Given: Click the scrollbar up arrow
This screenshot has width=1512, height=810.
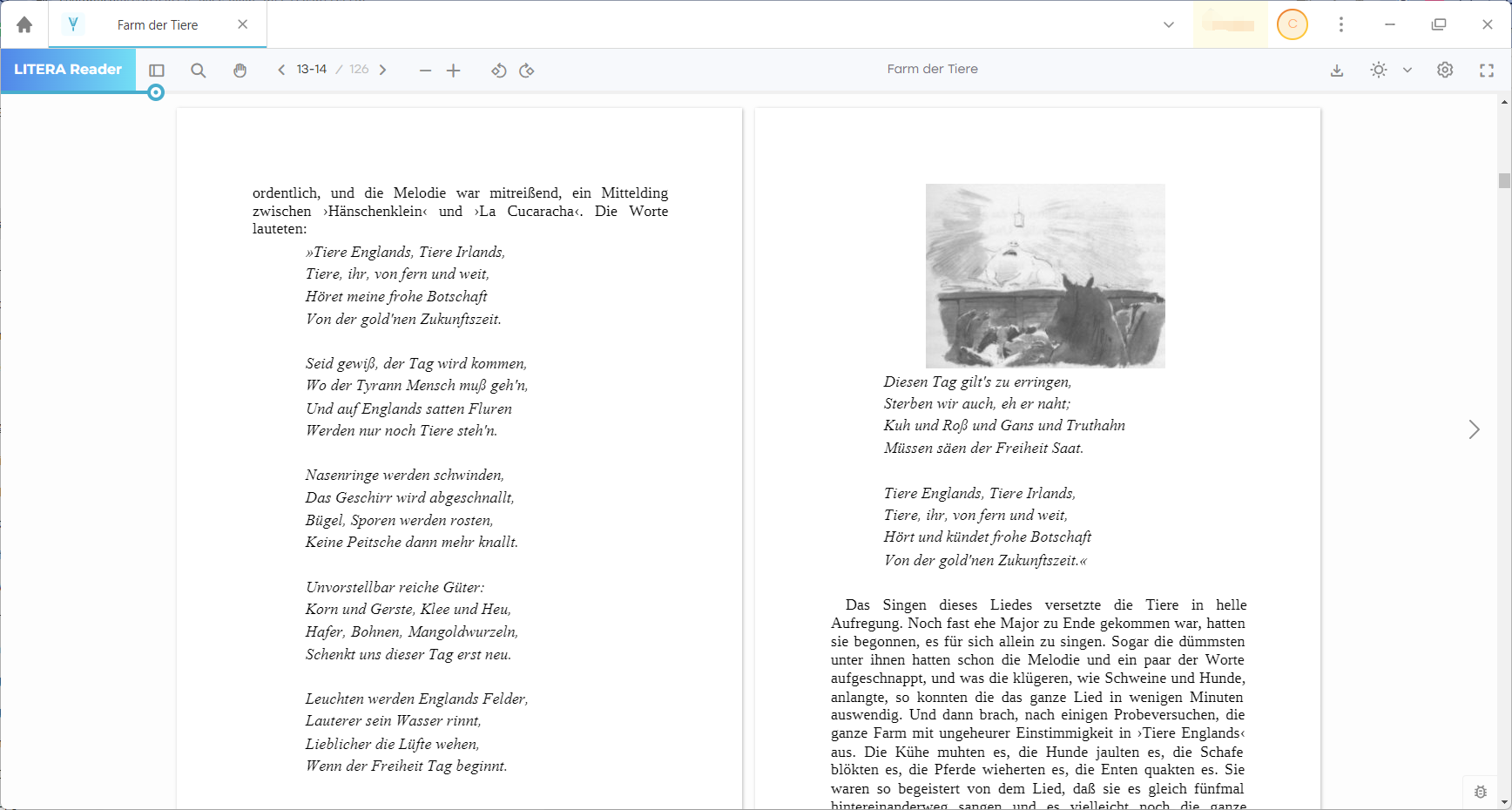Looking at the screenshot, I should click(1504, 102).
